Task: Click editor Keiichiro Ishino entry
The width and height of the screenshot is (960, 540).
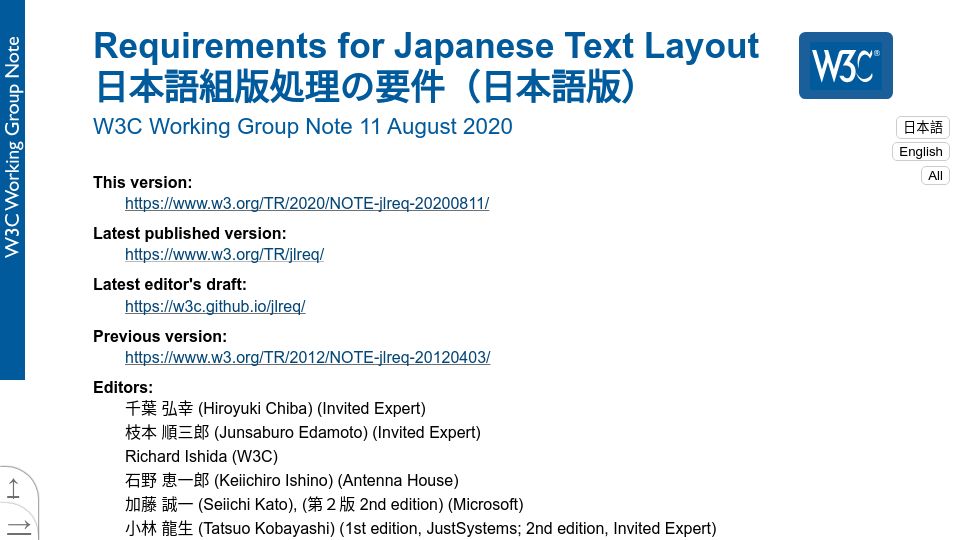Action: 291,480
